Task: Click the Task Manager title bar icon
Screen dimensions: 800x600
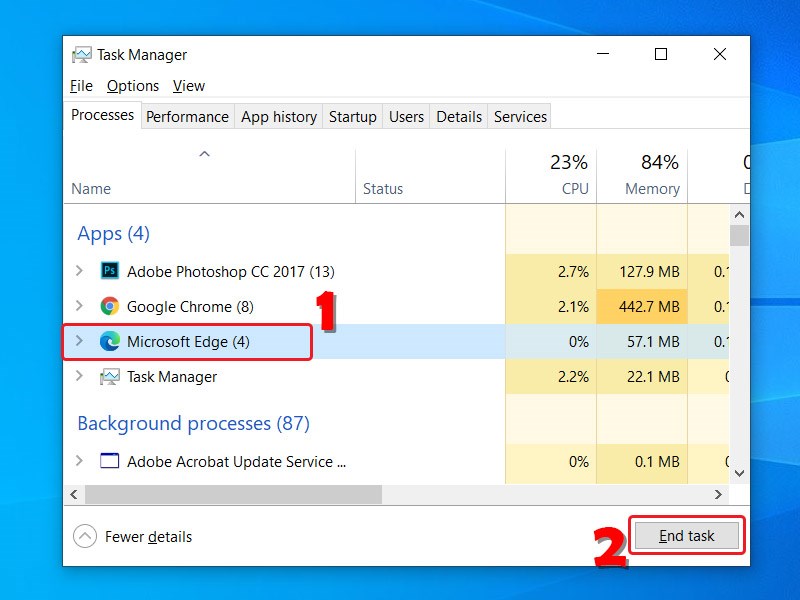Action: pyautogui.click(x=82, y=55)
